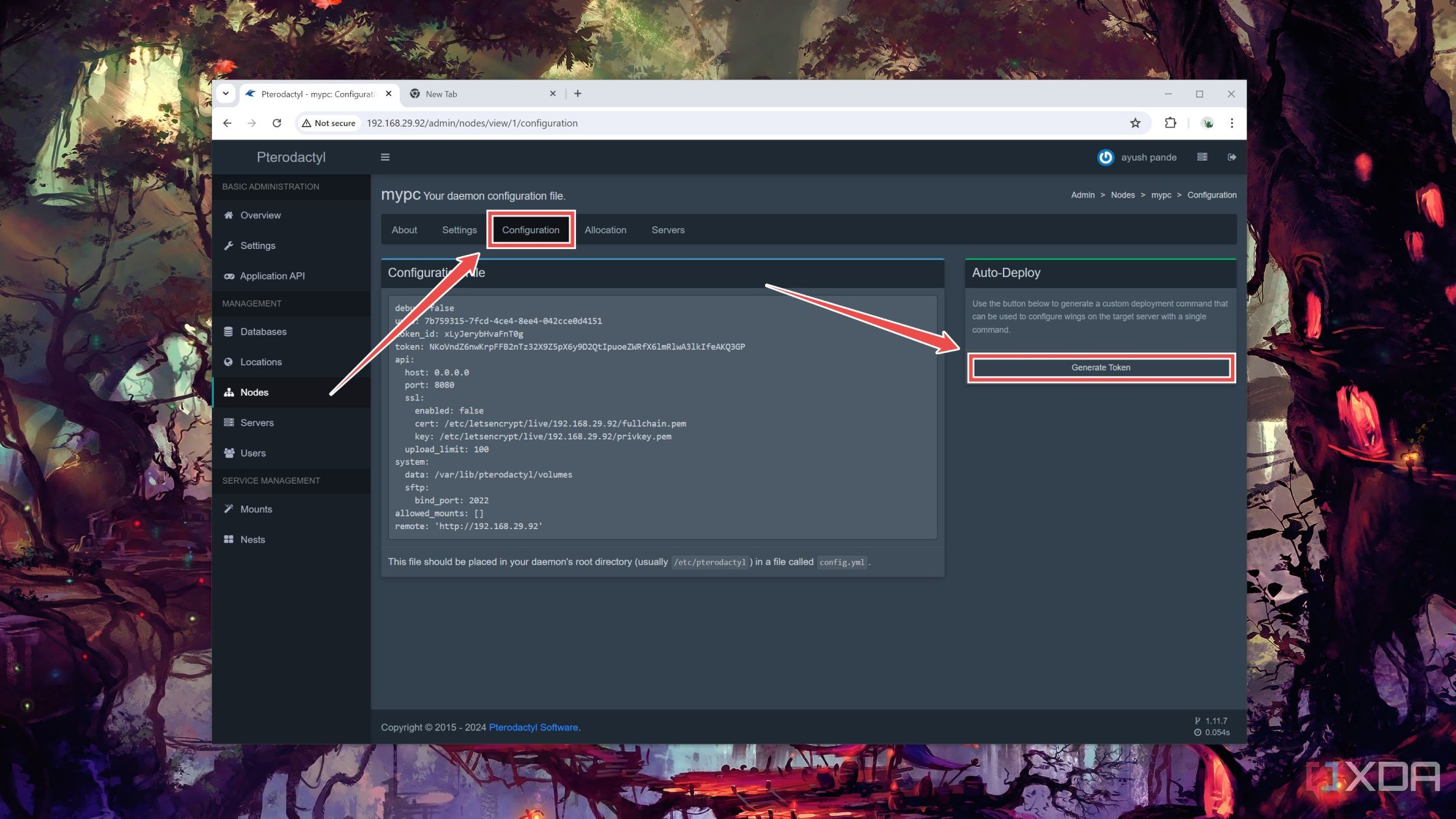Image resolution: width=1456 pixels, height=819 pixels.
Task: Switch to the Allocation tab
Action: [x=605, y=230]
